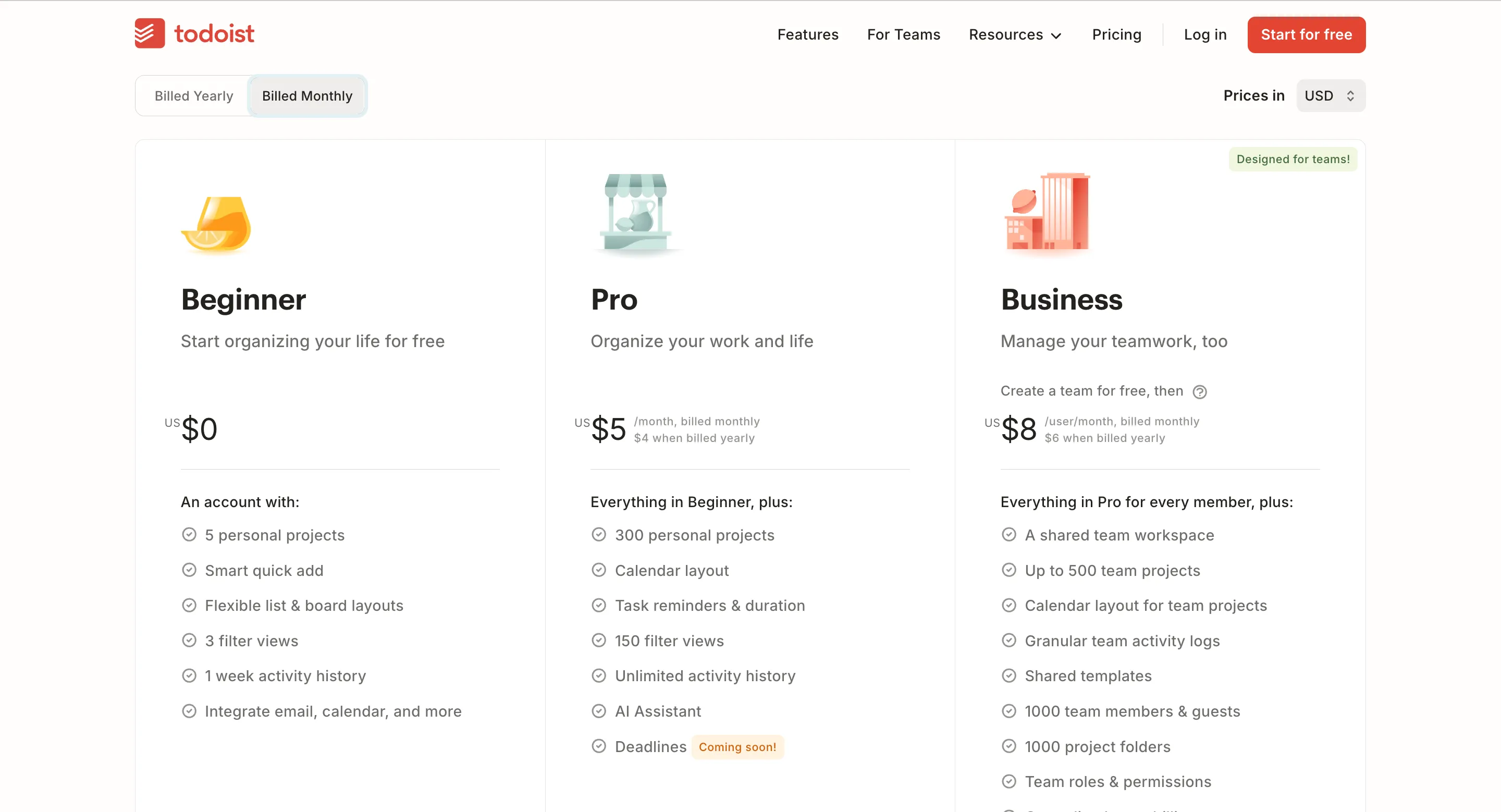This screenshot has width=1501, height=812.
Task: Click 'Up to 500 team projects' text
Action: 1112,570
